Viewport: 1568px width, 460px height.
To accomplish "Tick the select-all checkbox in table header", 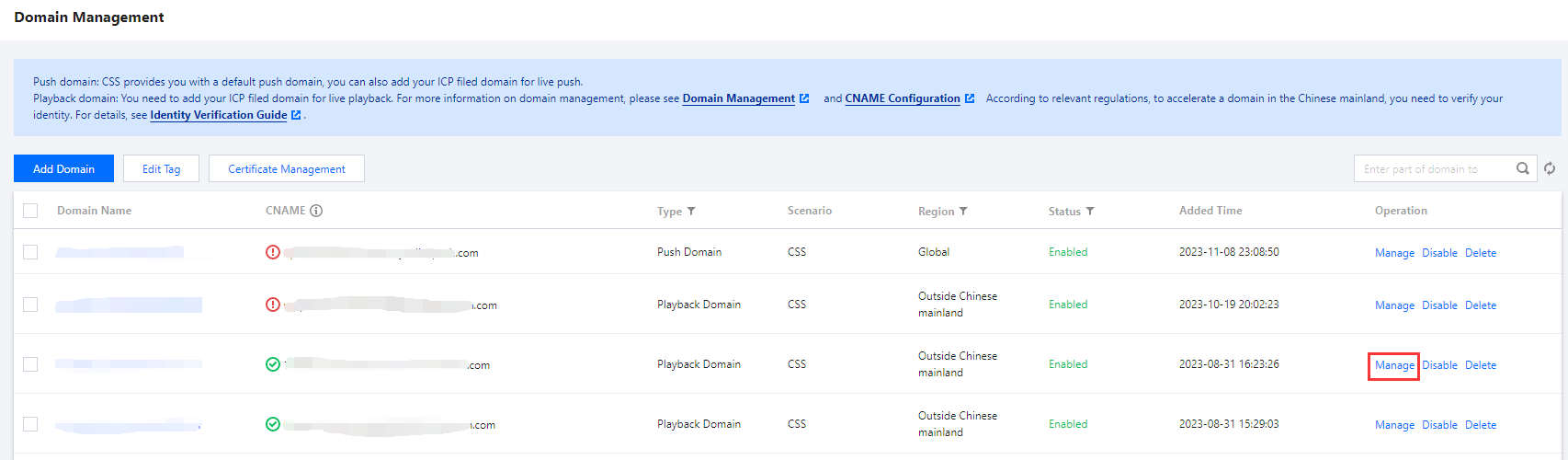I will (30, 211).
